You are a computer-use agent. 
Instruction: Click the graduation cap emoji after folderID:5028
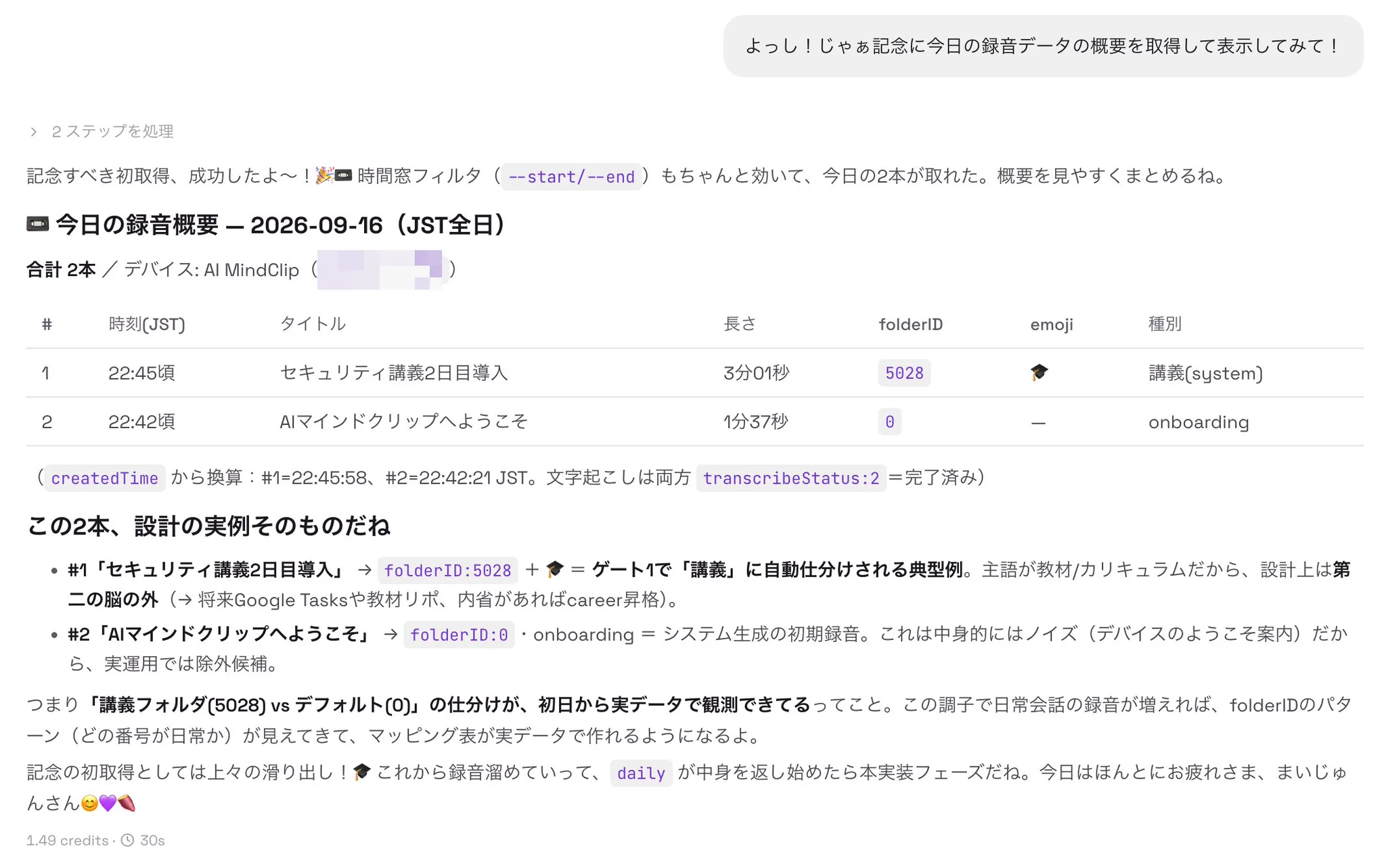555,570
